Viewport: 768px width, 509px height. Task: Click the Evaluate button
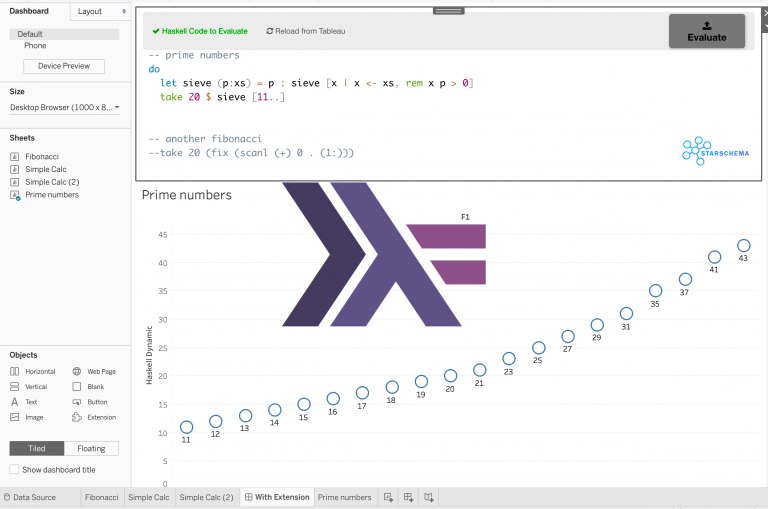(707, 31)
